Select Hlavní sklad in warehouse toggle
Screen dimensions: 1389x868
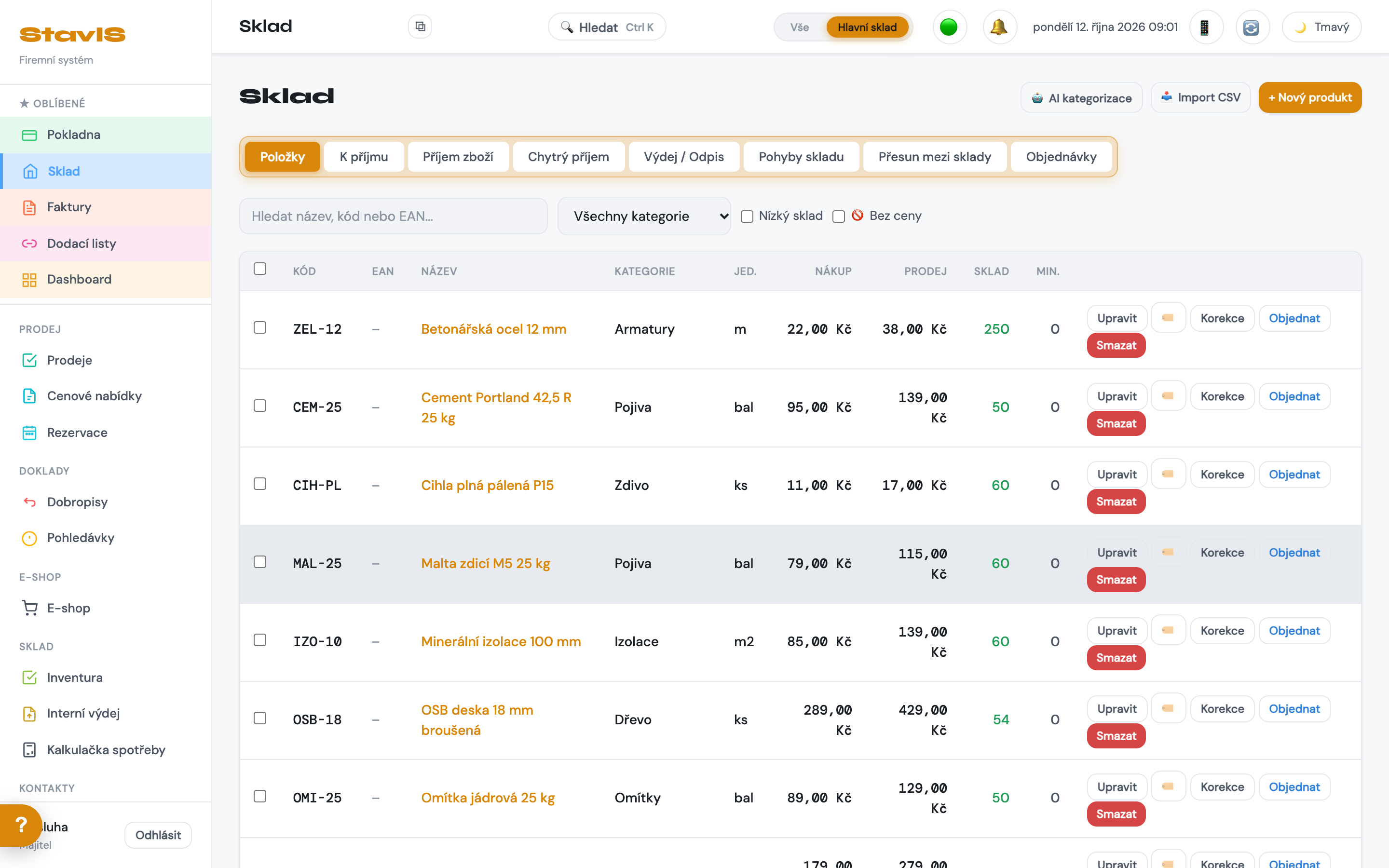click(867, 27)
